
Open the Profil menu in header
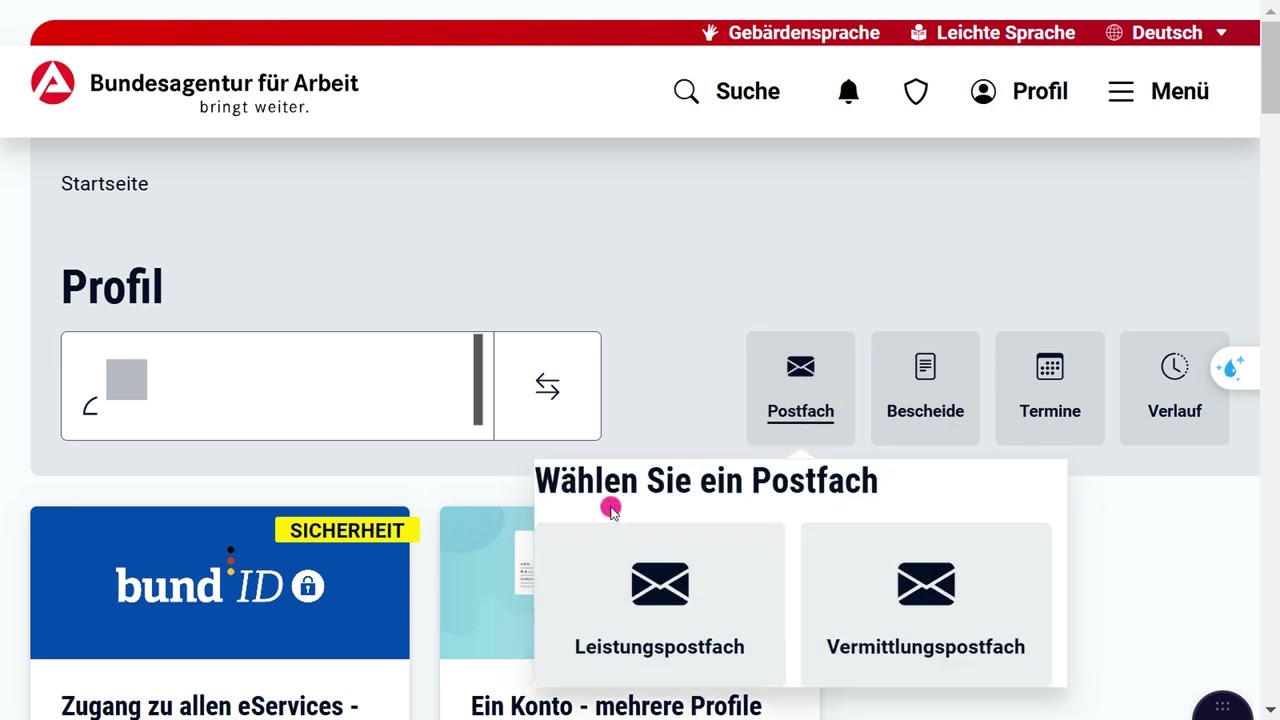tap(1019, 91)
